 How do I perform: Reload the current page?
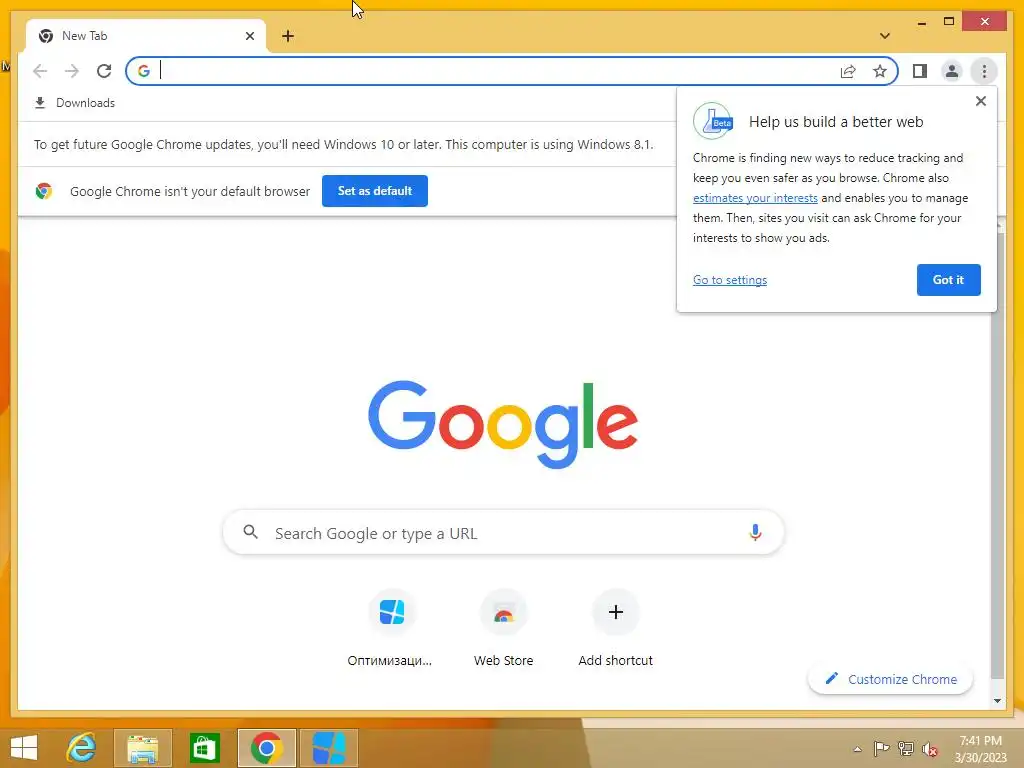[104, 71]
